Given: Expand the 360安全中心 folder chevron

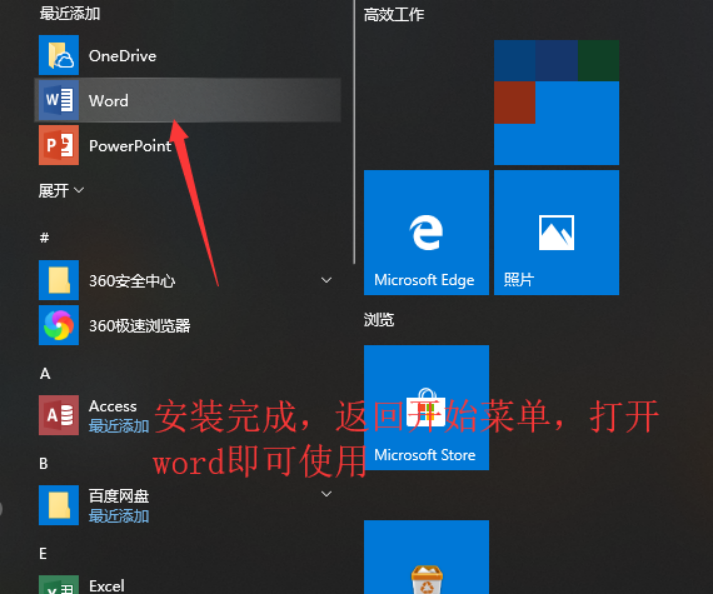Looking at the screenshot, I should pos(326,280).
